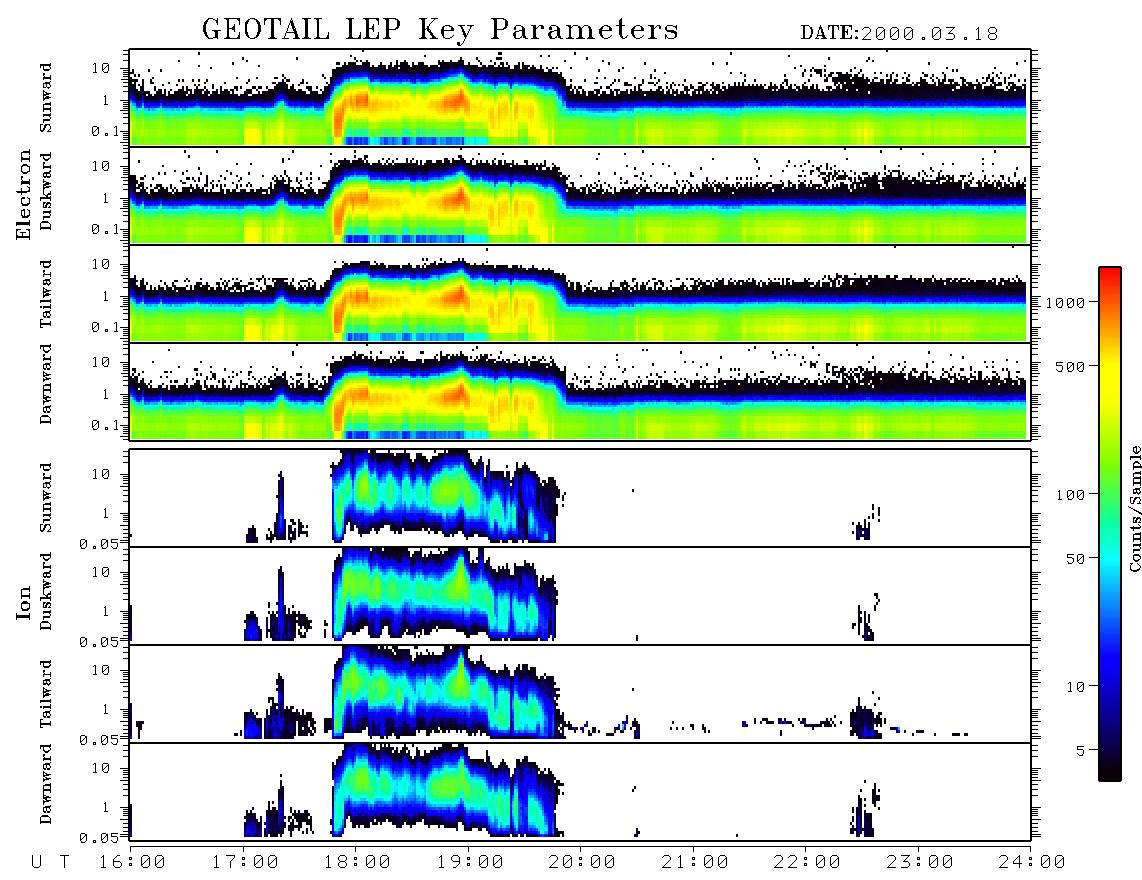
Task: Select the "18:00" time tick label
Action: [x=358, y=862]
